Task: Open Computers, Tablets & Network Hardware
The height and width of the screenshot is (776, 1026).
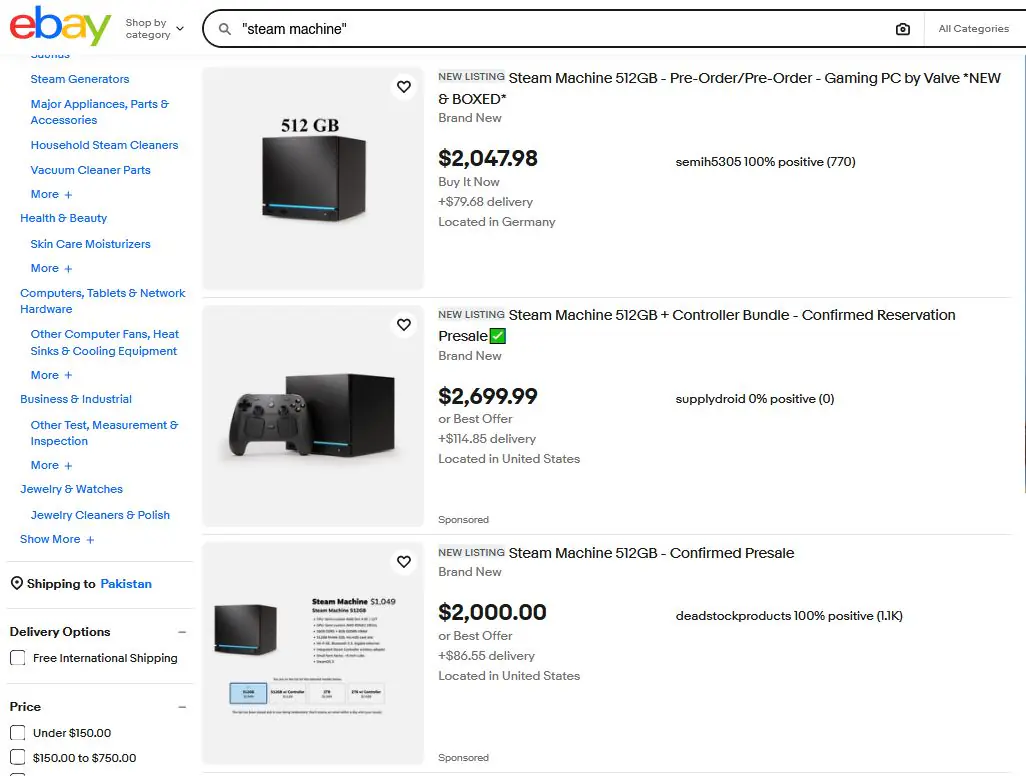Action: point(103,301)
